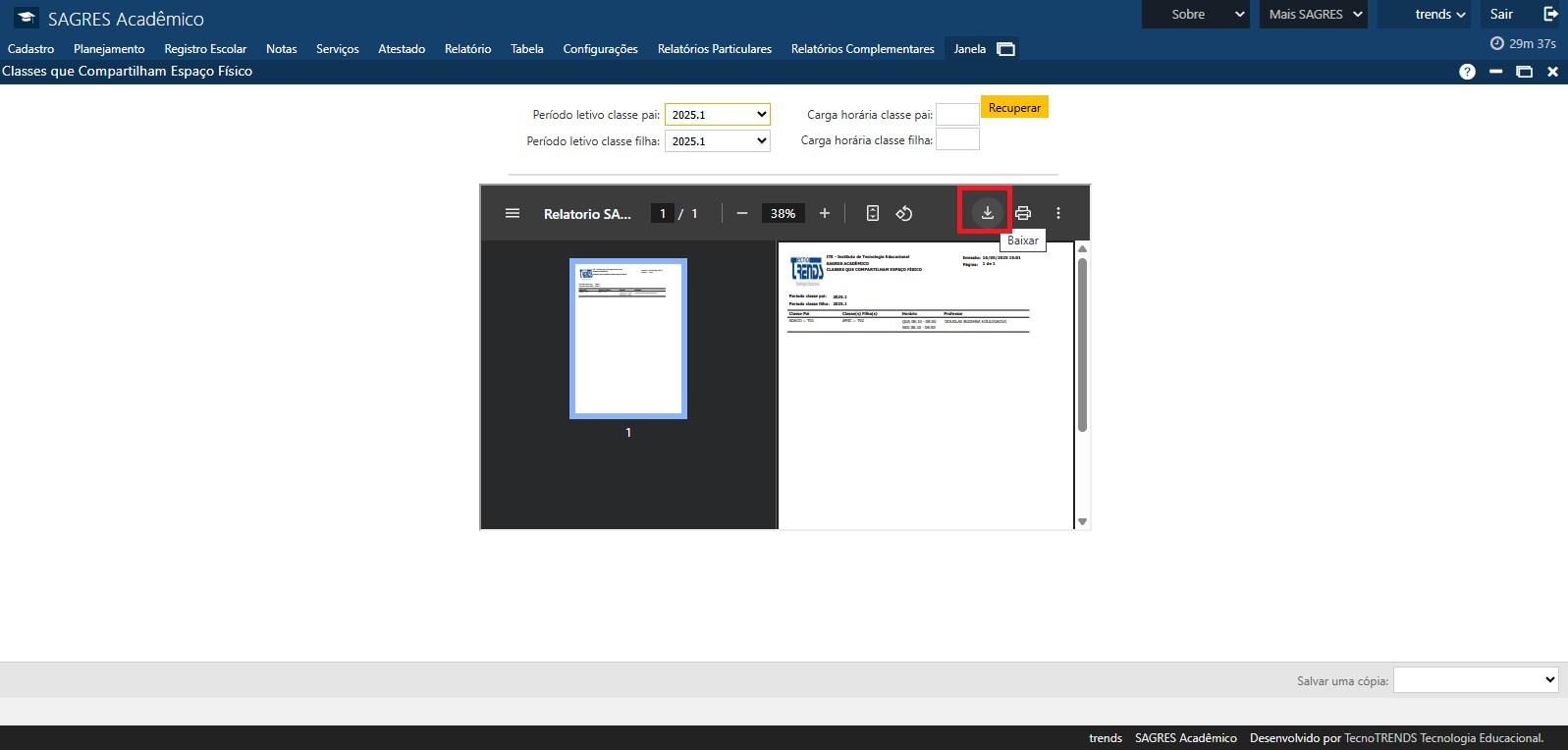The width and height of the screenshot is (1568, 750).
Task: Click the print icon in PDF toolbar
Action: (1023, 213)
